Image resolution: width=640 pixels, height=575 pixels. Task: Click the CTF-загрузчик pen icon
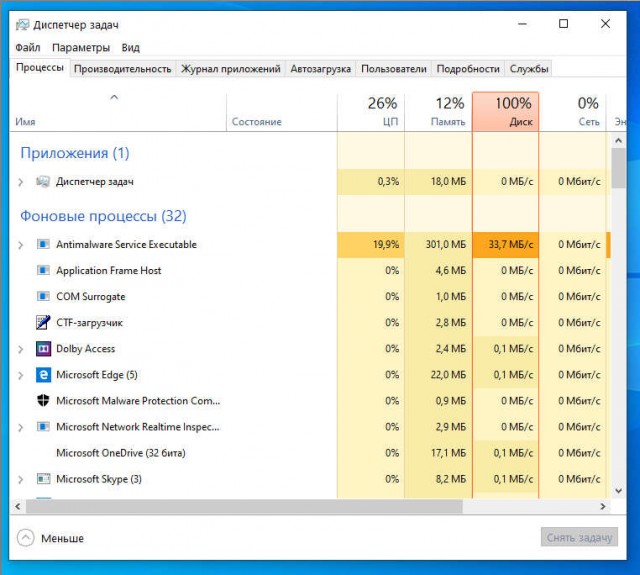[43, 322]
